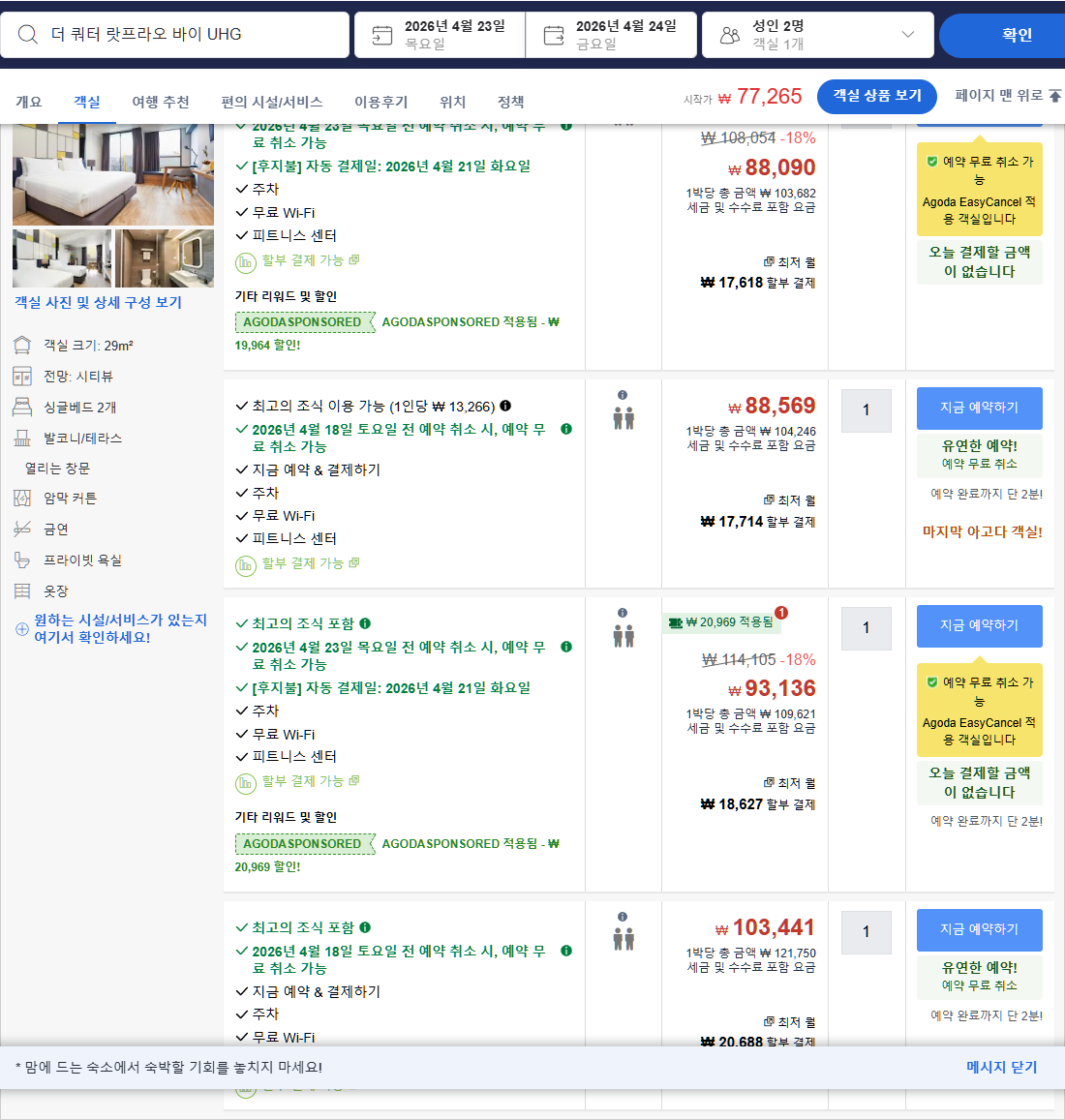The height and width of the screenshot is (1120, 1065).
Task: Click the bathroom photo thumbnail
Action: coord(167,258)
